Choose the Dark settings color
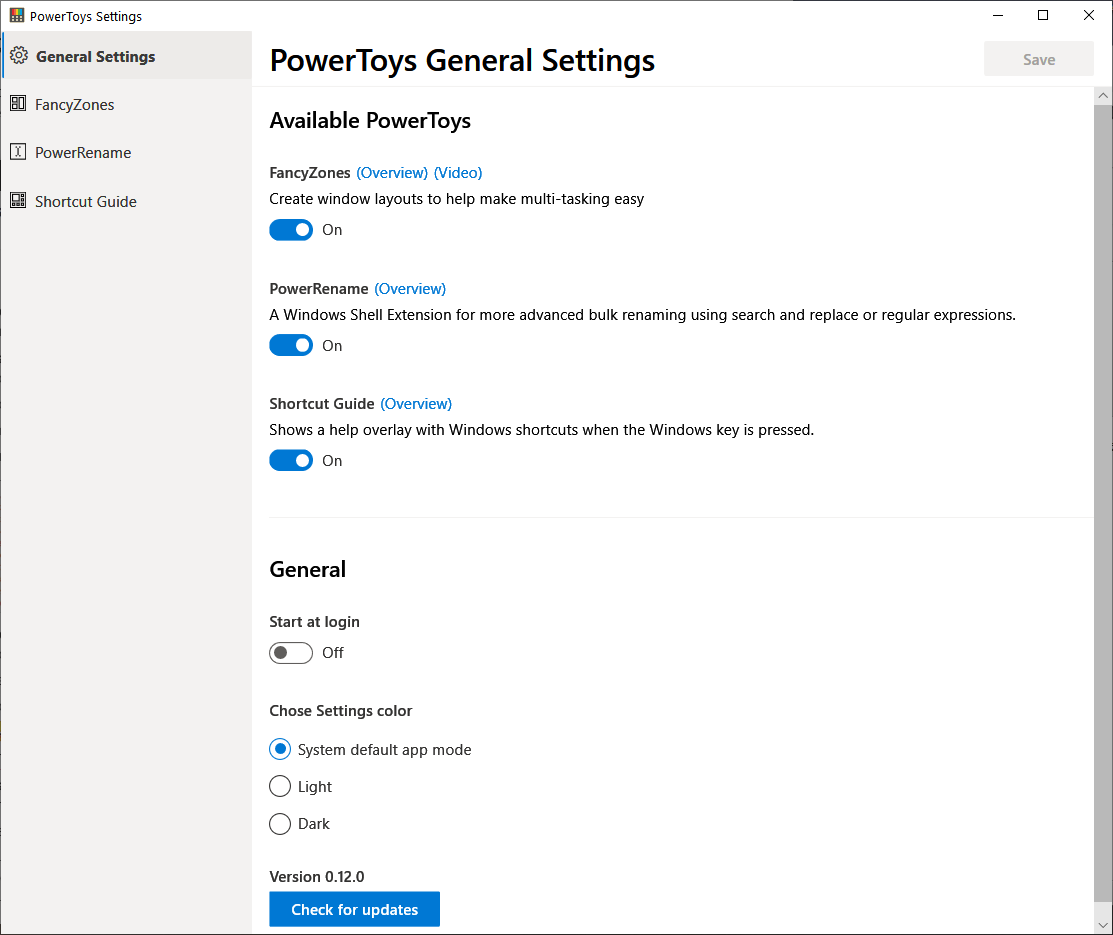 [280, 823]
